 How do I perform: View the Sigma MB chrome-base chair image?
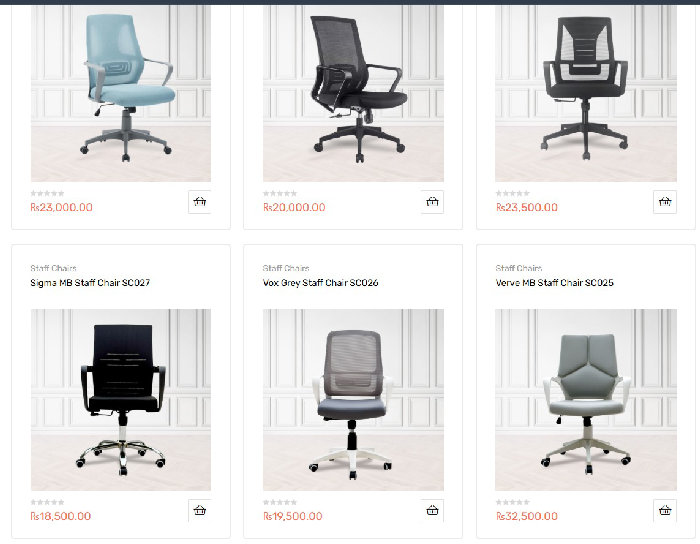coord(121,400)
